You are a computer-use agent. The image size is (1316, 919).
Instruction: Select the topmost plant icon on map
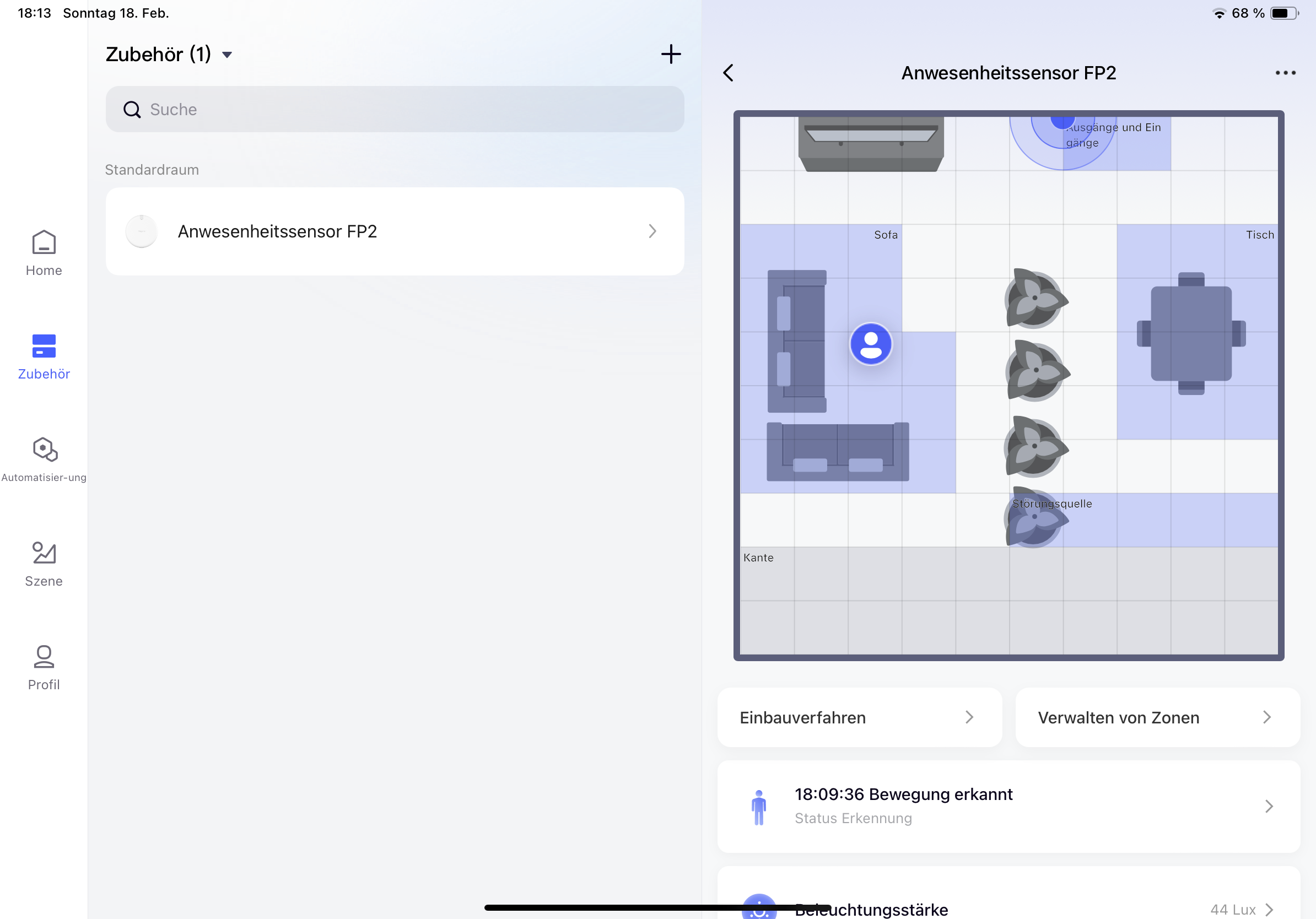(x=1035, y=298)
